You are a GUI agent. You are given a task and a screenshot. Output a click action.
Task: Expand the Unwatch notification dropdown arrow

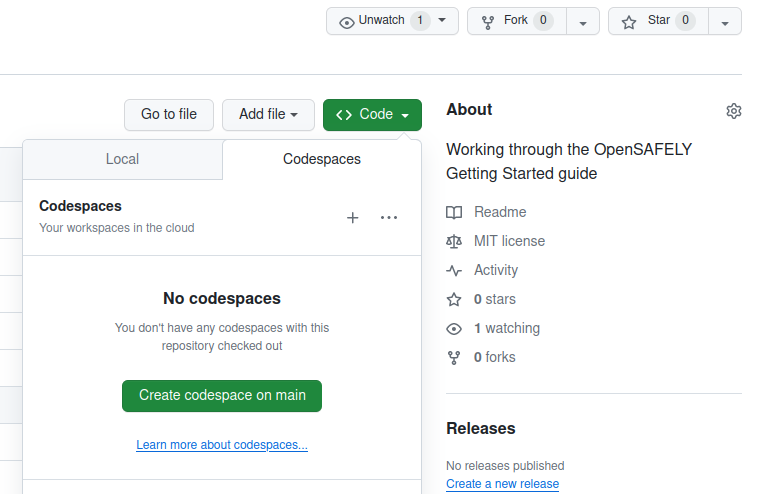click(442, 21)
